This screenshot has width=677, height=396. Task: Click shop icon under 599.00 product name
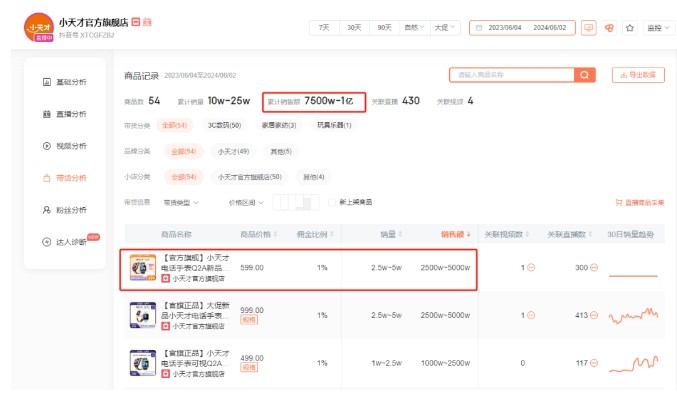(x=165, y=279)
